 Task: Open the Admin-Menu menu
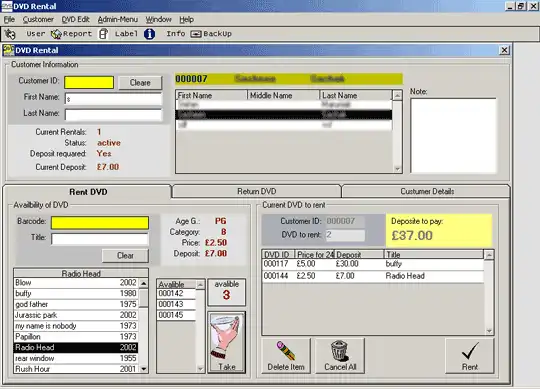coord(118,20)
